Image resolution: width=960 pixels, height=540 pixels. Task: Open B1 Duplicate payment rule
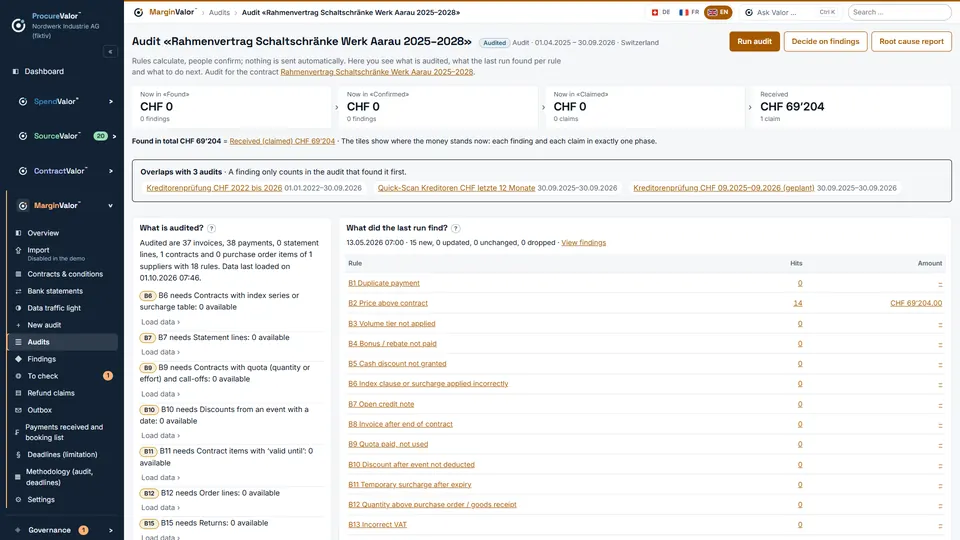click(384, 283)
